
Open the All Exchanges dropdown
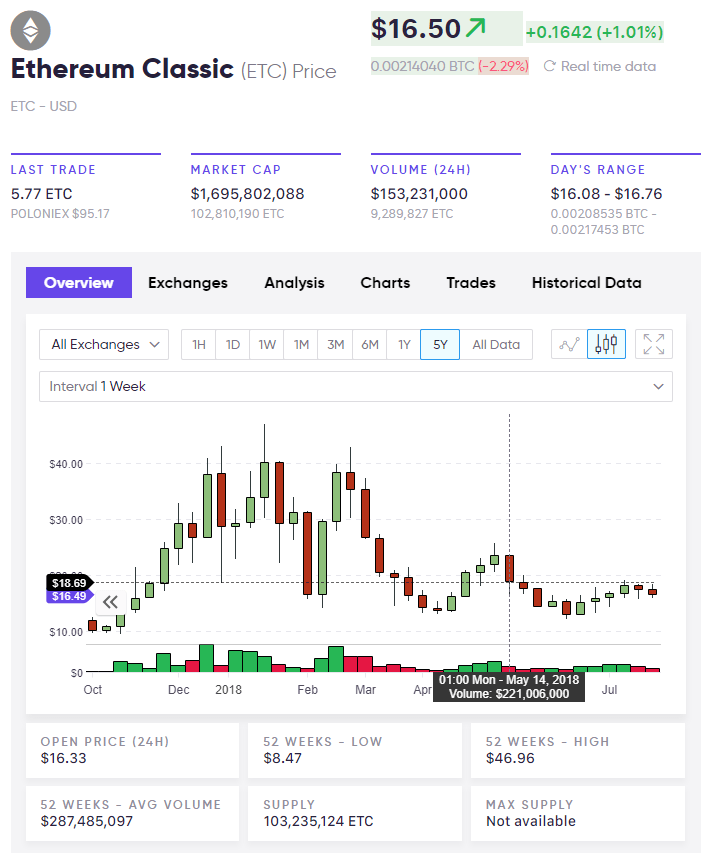point(104,344)
